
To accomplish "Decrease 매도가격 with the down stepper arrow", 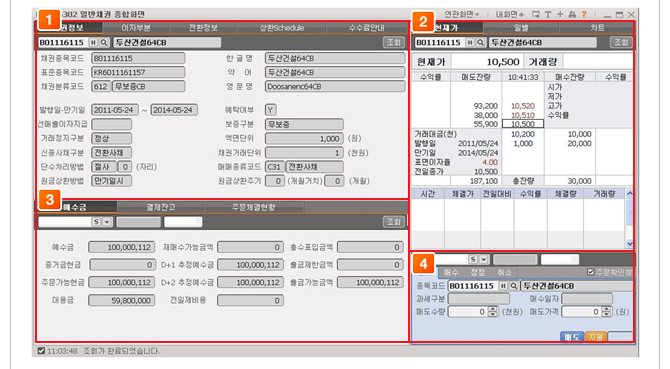I will pos(607,314).
